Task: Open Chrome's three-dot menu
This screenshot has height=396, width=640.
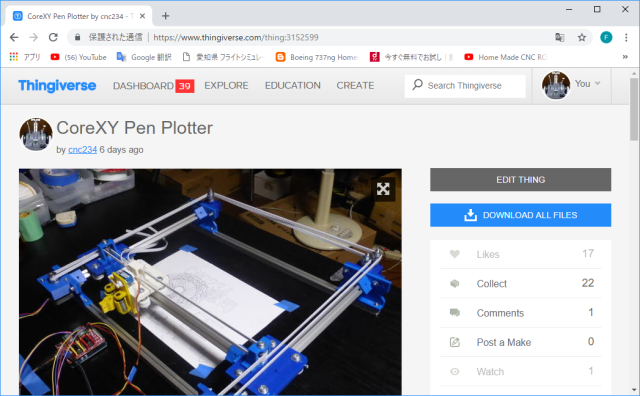Action: (x=626, y=38)
